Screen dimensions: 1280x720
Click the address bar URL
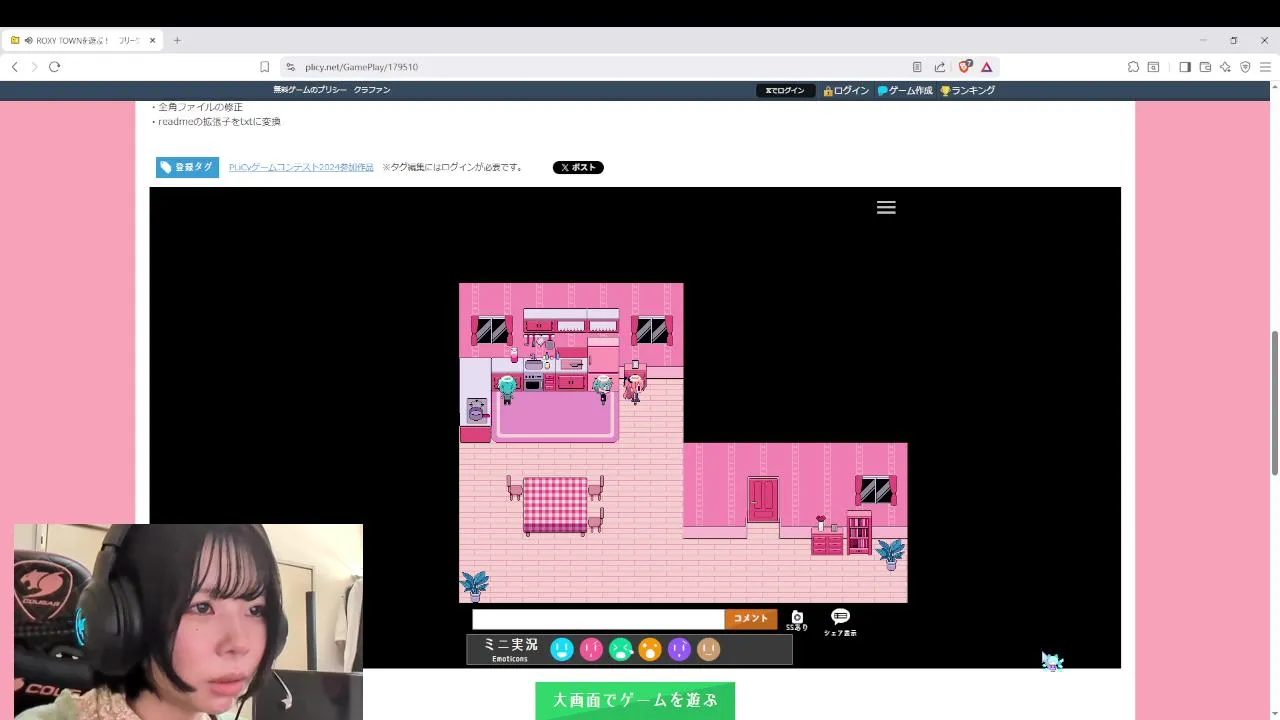pos(362,67)
